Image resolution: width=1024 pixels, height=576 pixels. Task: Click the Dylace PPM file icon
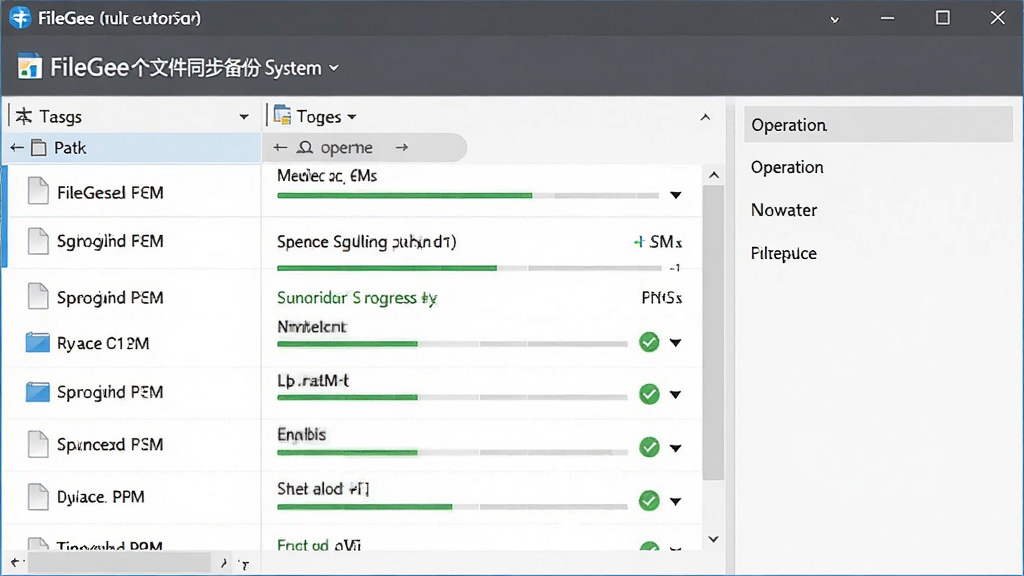(38, 496)
